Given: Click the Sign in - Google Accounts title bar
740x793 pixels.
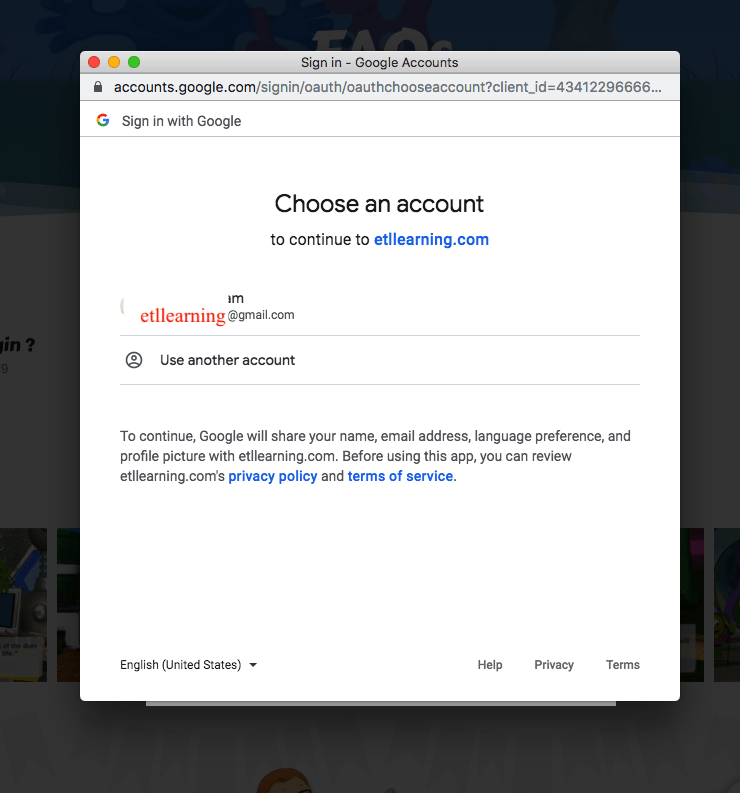Looking at the screenshot, I should click(380, 62).
